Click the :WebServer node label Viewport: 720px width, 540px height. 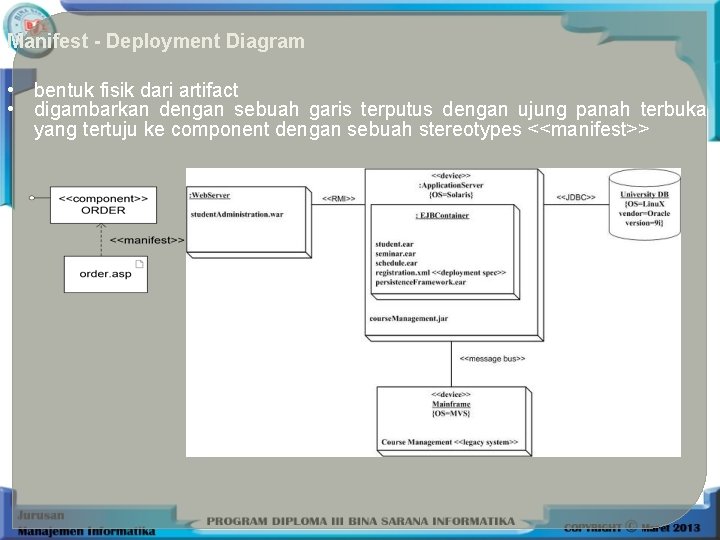pos(209,195)
